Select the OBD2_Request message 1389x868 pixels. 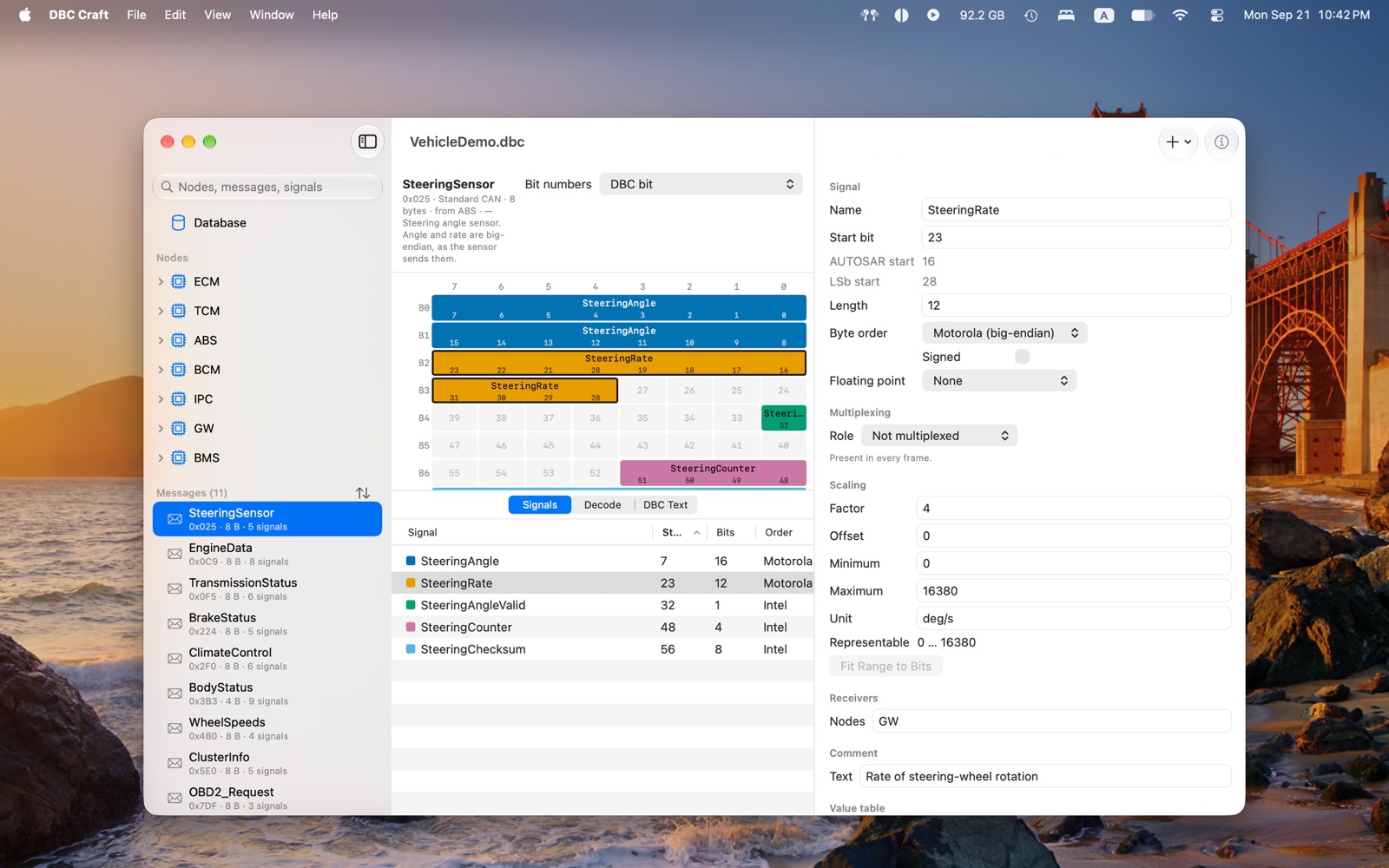click(267, 799)
